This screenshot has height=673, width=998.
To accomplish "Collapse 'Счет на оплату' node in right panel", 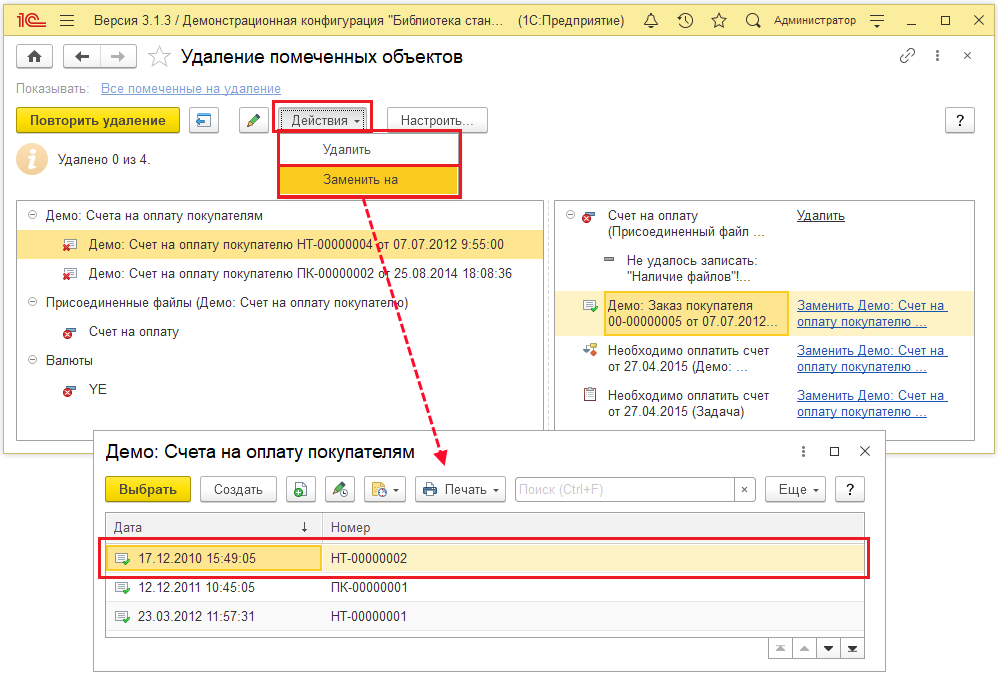I will pos(570,215).
